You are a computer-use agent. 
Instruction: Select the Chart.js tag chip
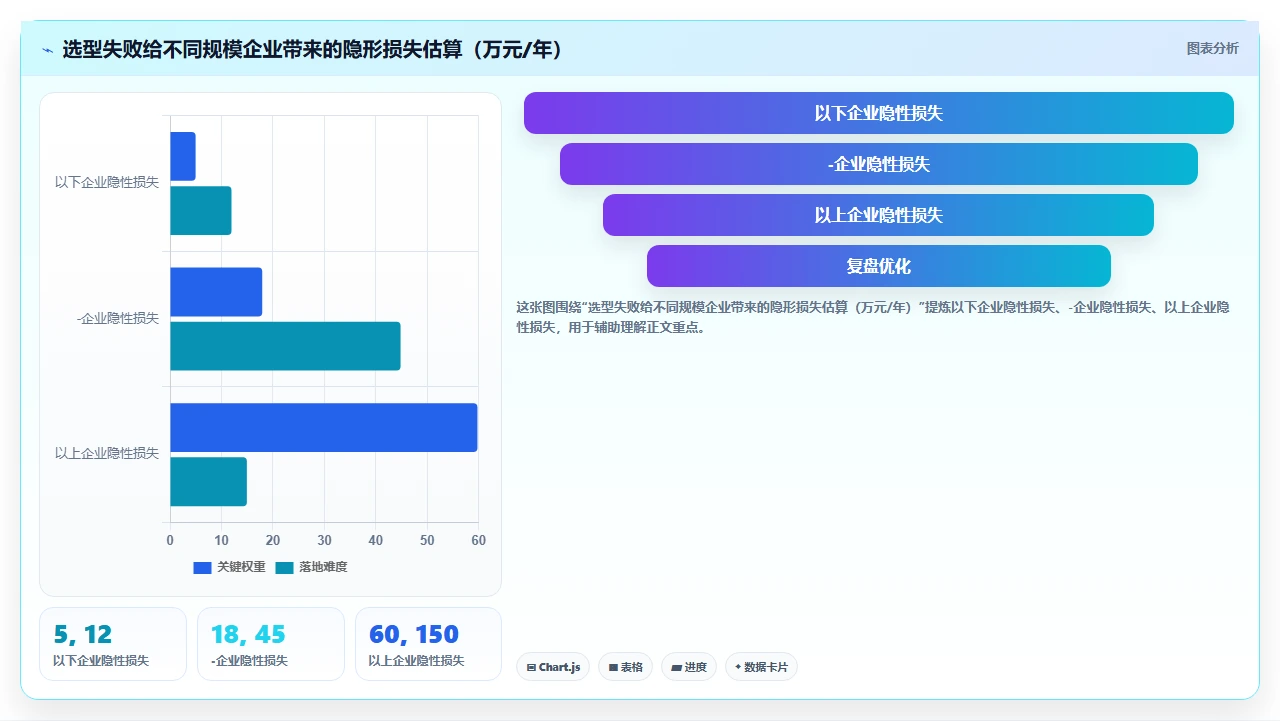(553, 667)
